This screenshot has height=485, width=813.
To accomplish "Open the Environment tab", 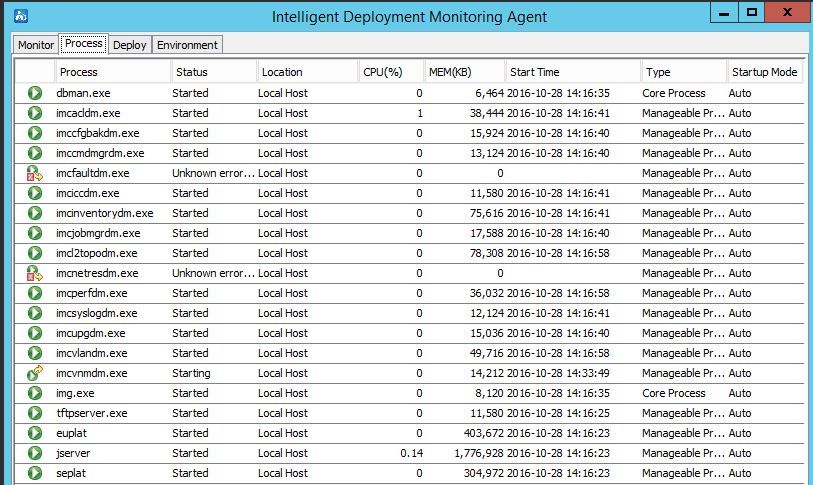I will 187,45.
